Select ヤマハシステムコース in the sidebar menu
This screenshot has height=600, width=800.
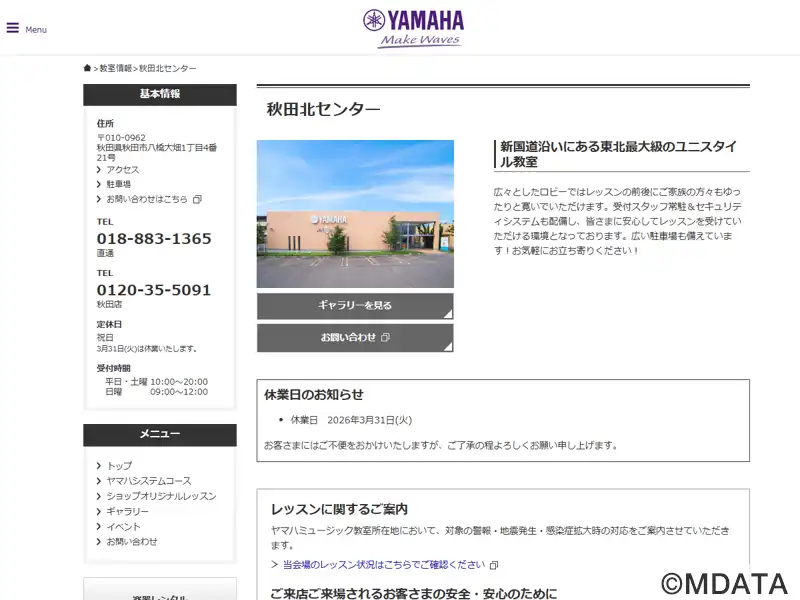coord(148,481)
